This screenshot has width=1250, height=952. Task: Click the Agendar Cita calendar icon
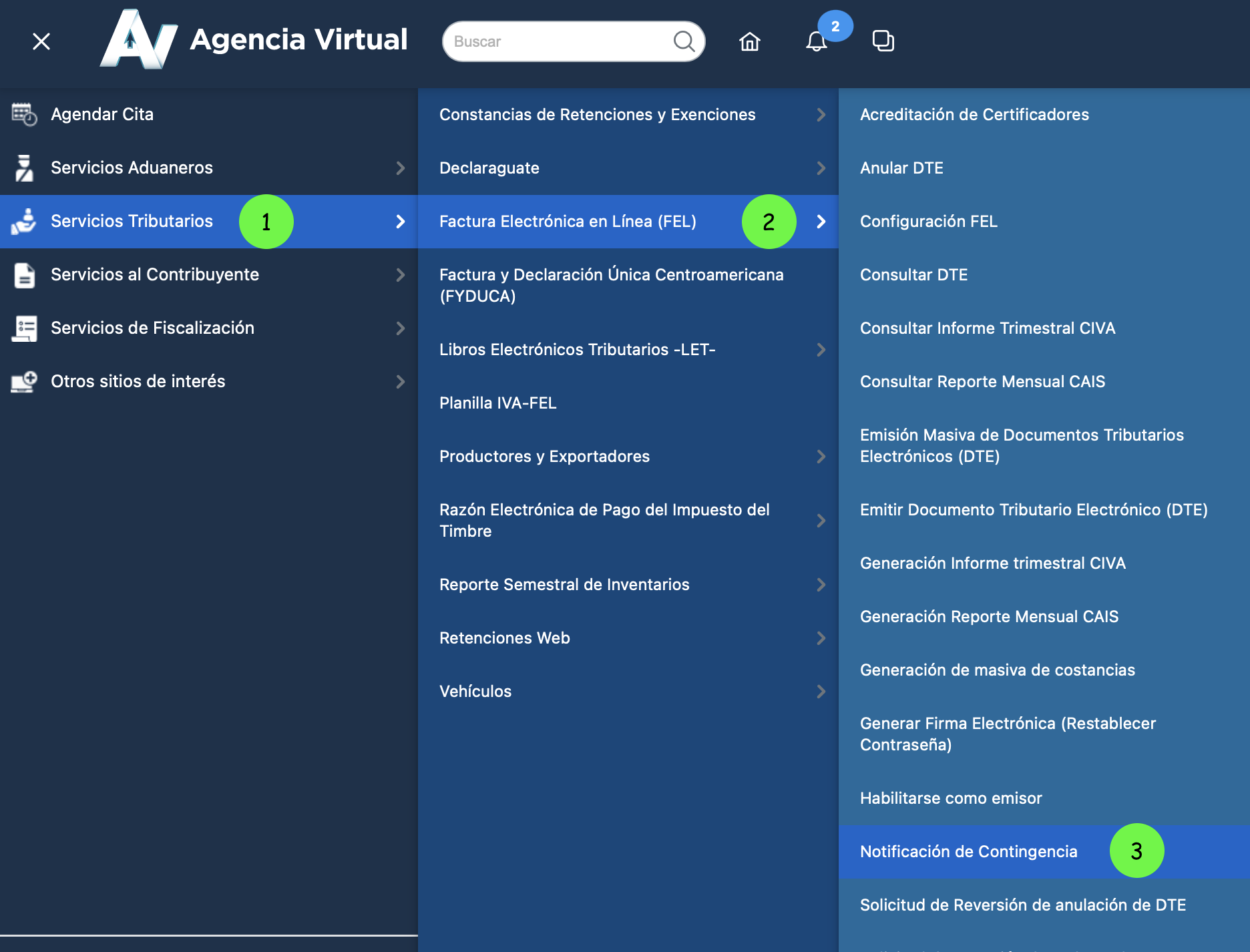pos(24,114)
